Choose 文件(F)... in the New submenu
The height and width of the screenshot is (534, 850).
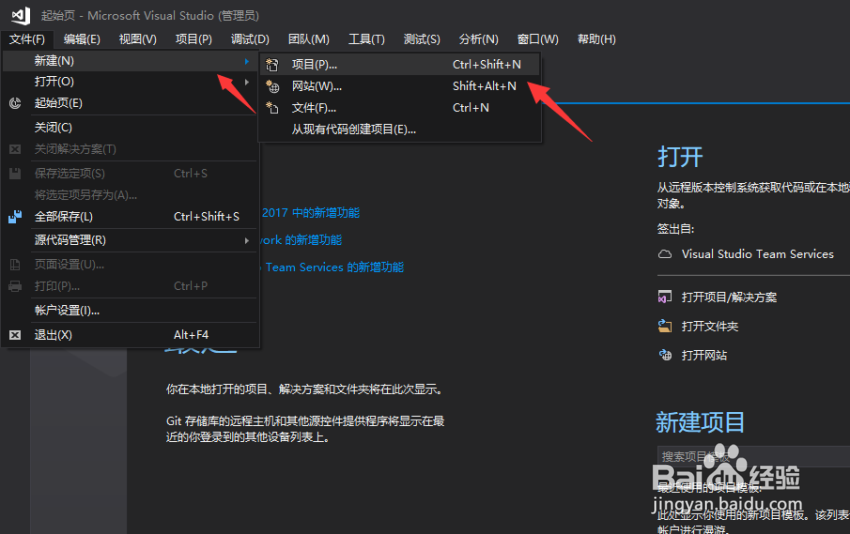(400, 108)
